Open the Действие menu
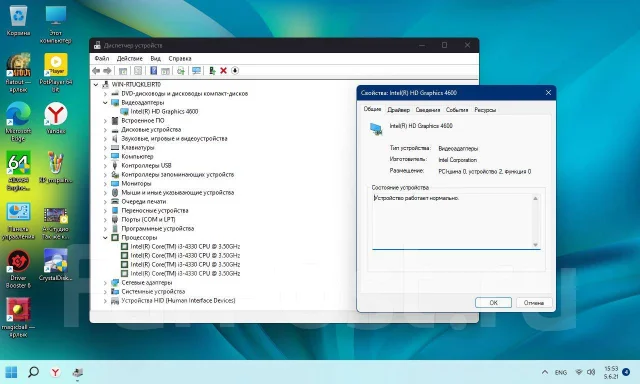Viewport: 640px width, 384px height. (129, 58)
